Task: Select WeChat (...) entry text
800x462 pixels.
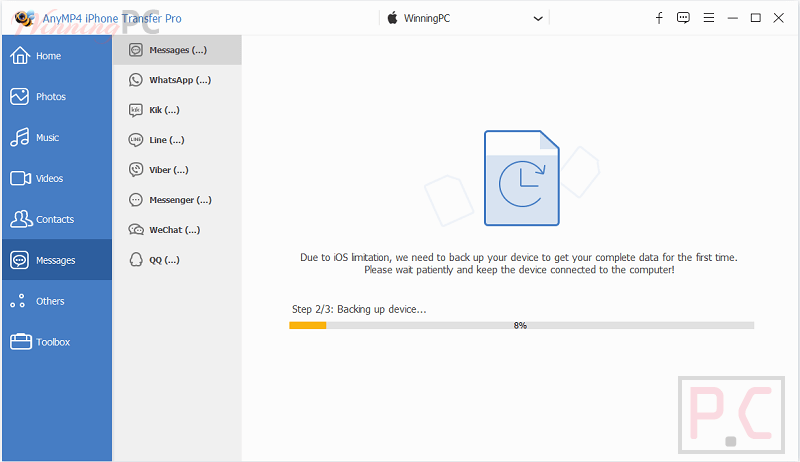Action: (x=174, y=230)
